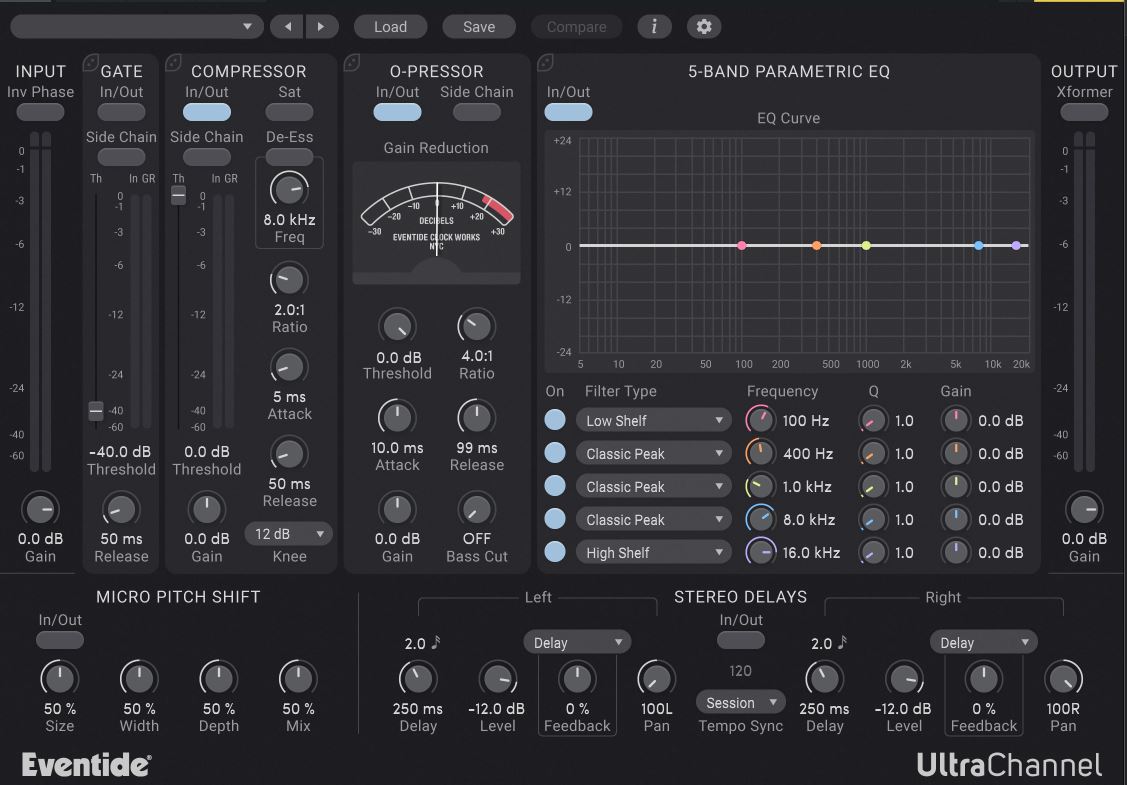Open the Low Shelf filter type dropdown
The image size is (1127, 785).
(x=653, y=421)
